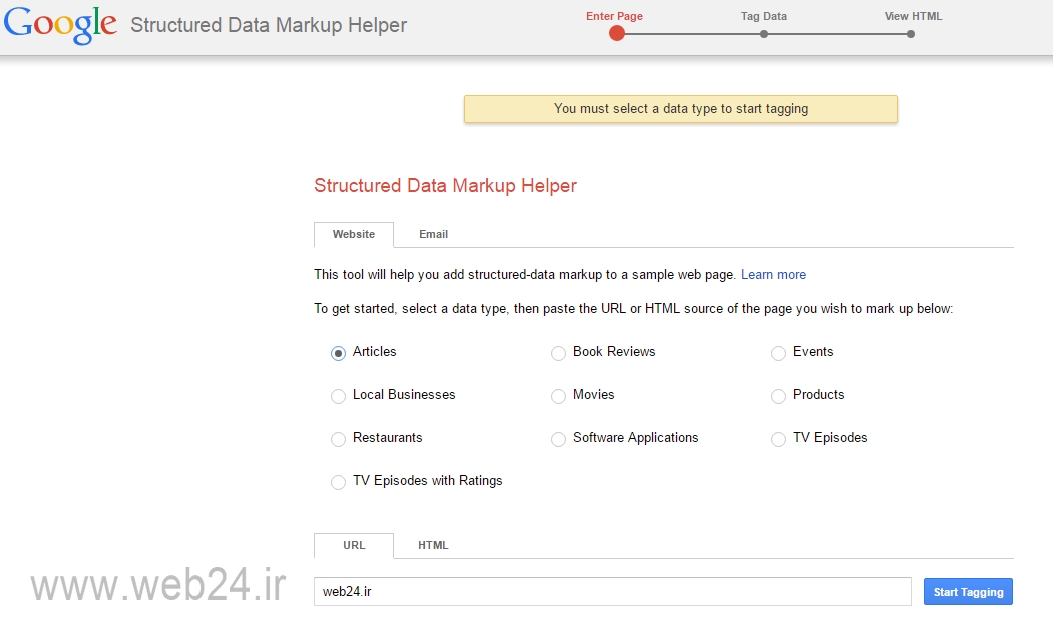The height and width of the screenshot is (631, 1053).
Task: Choose the Events radio option
Action: 778,353
